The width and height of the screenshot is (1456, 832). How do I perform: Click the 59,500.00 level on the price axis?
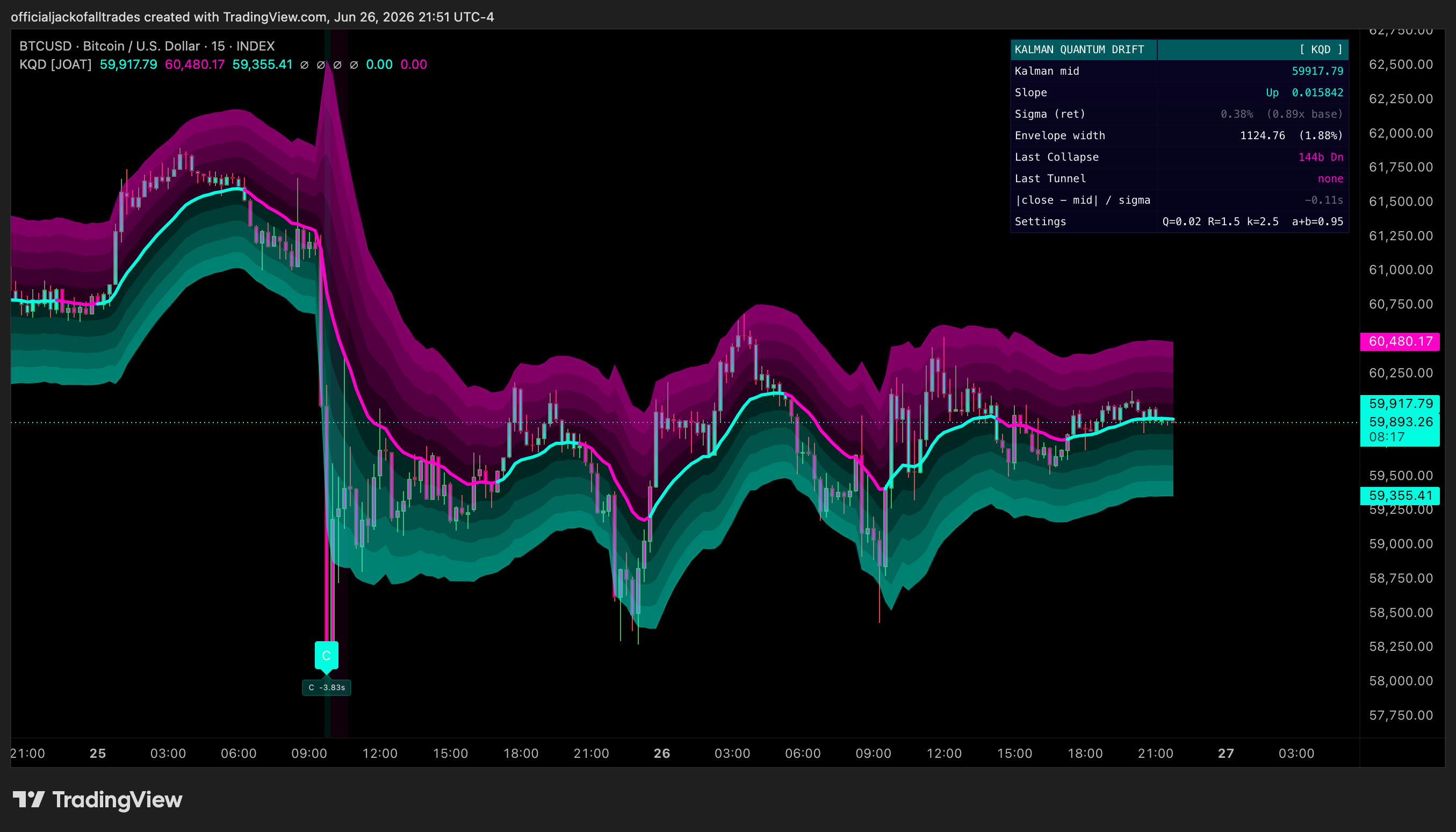tap(1401, 476)
